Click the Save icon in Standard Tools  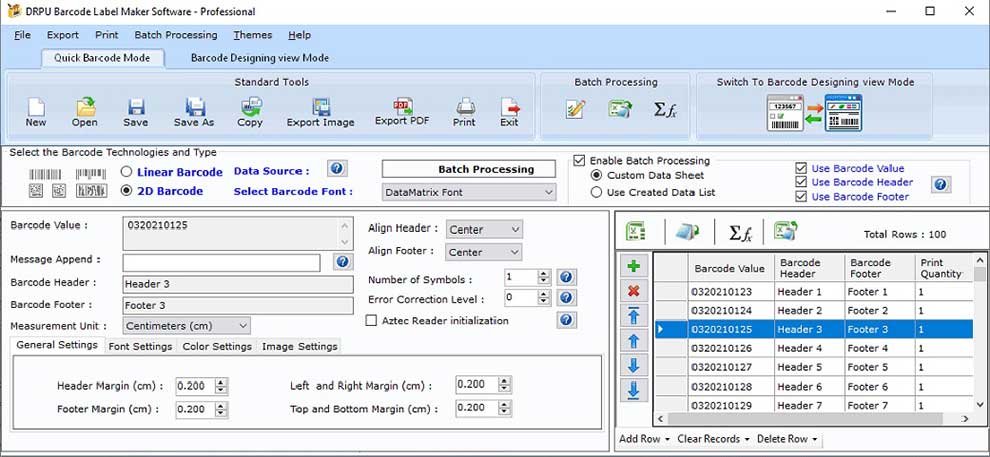point(136,107)
